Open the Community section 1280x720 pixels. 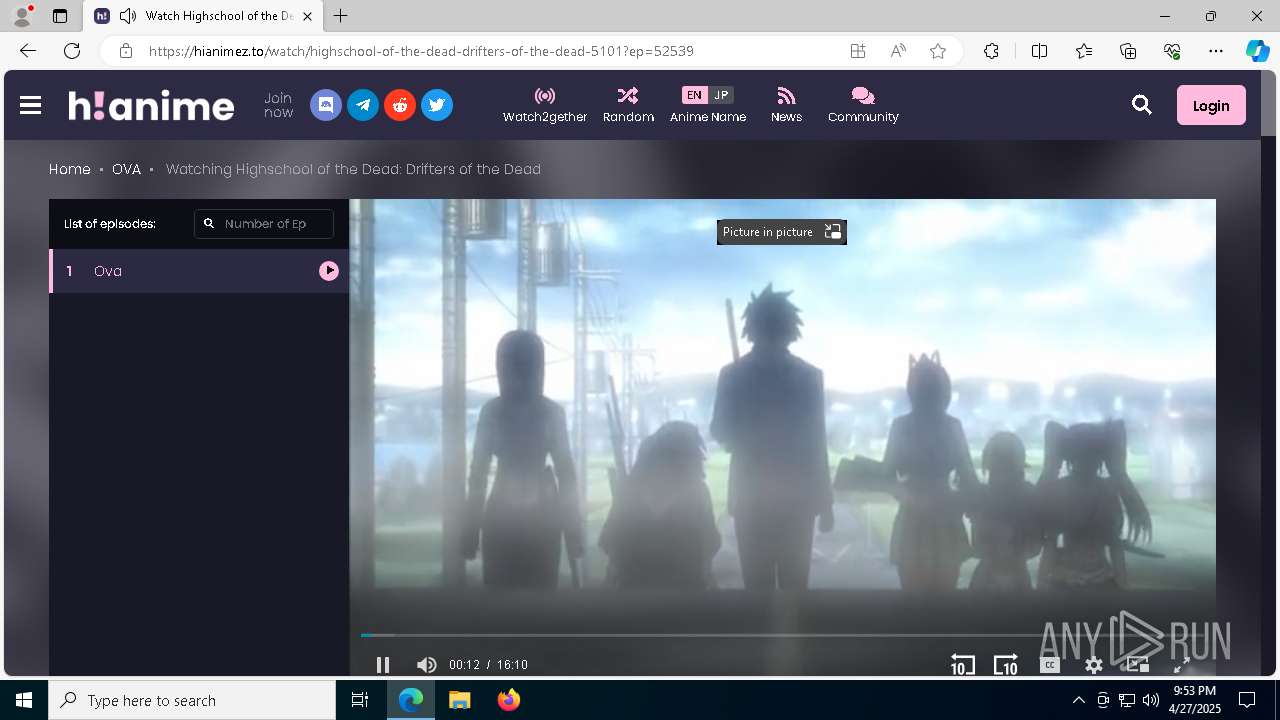point(863,105)
